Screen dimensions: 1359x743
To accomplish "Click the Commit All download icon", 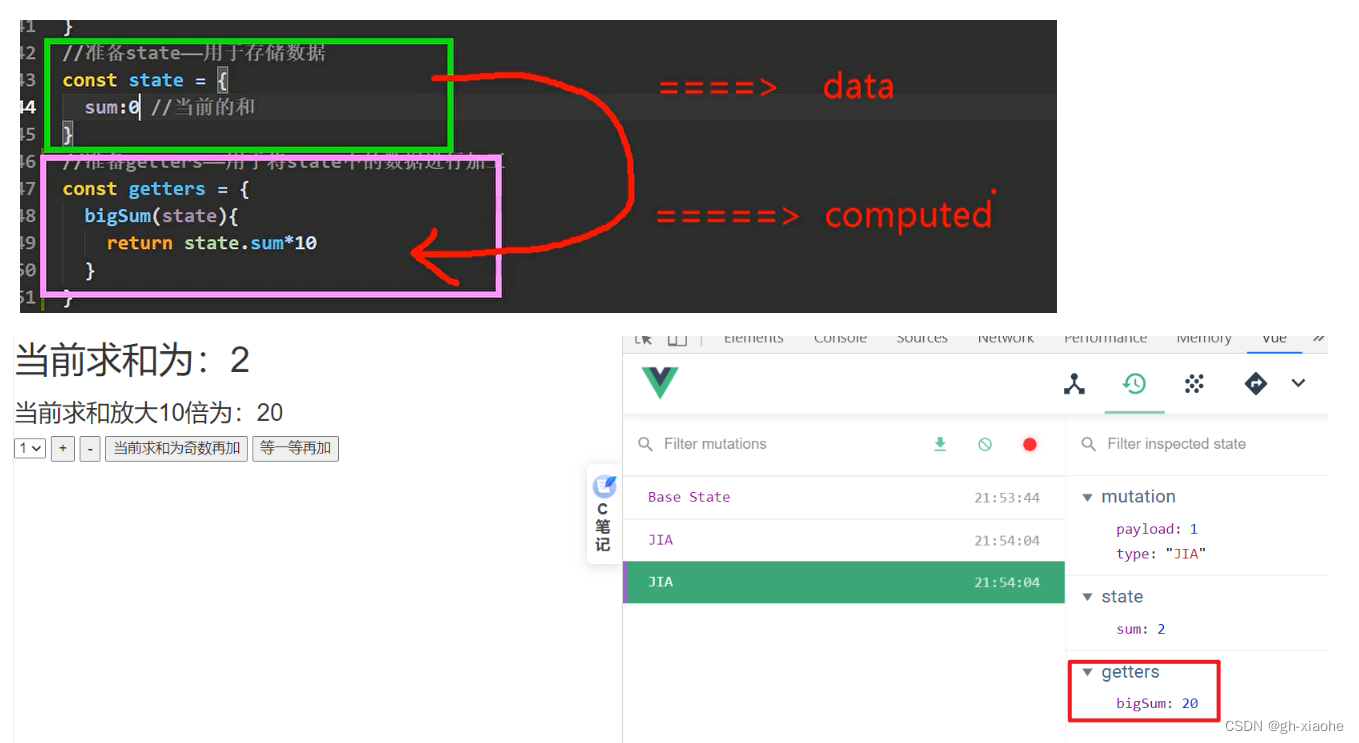I will (940, 444).
